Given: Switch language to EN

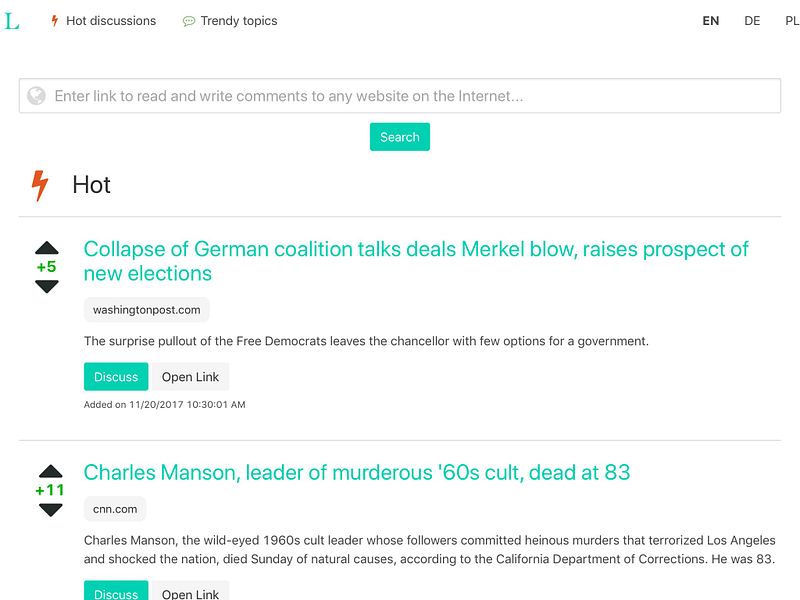Looking at the screenshot, I should coord(711,21).
